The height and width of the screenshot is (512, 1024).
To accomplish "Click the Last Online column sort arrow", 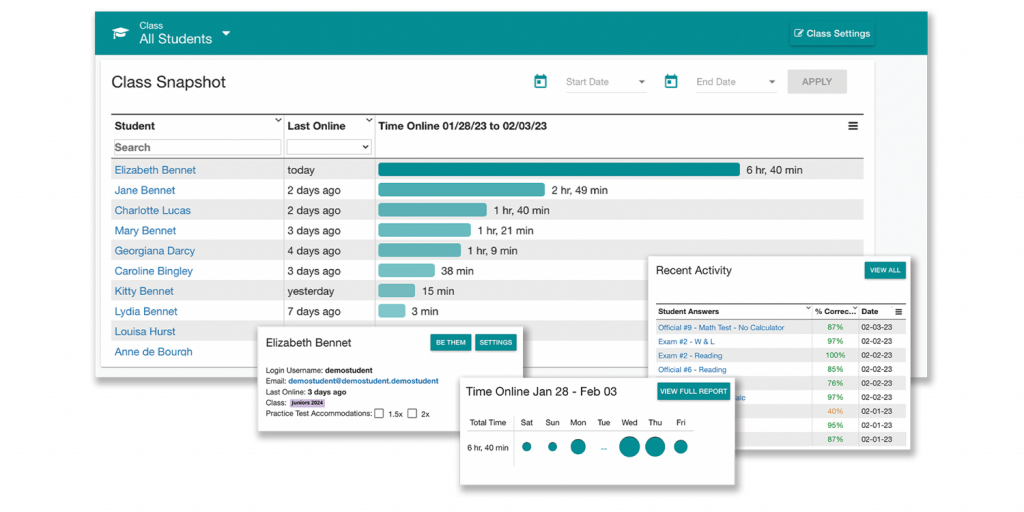I will tap(369, 120).
